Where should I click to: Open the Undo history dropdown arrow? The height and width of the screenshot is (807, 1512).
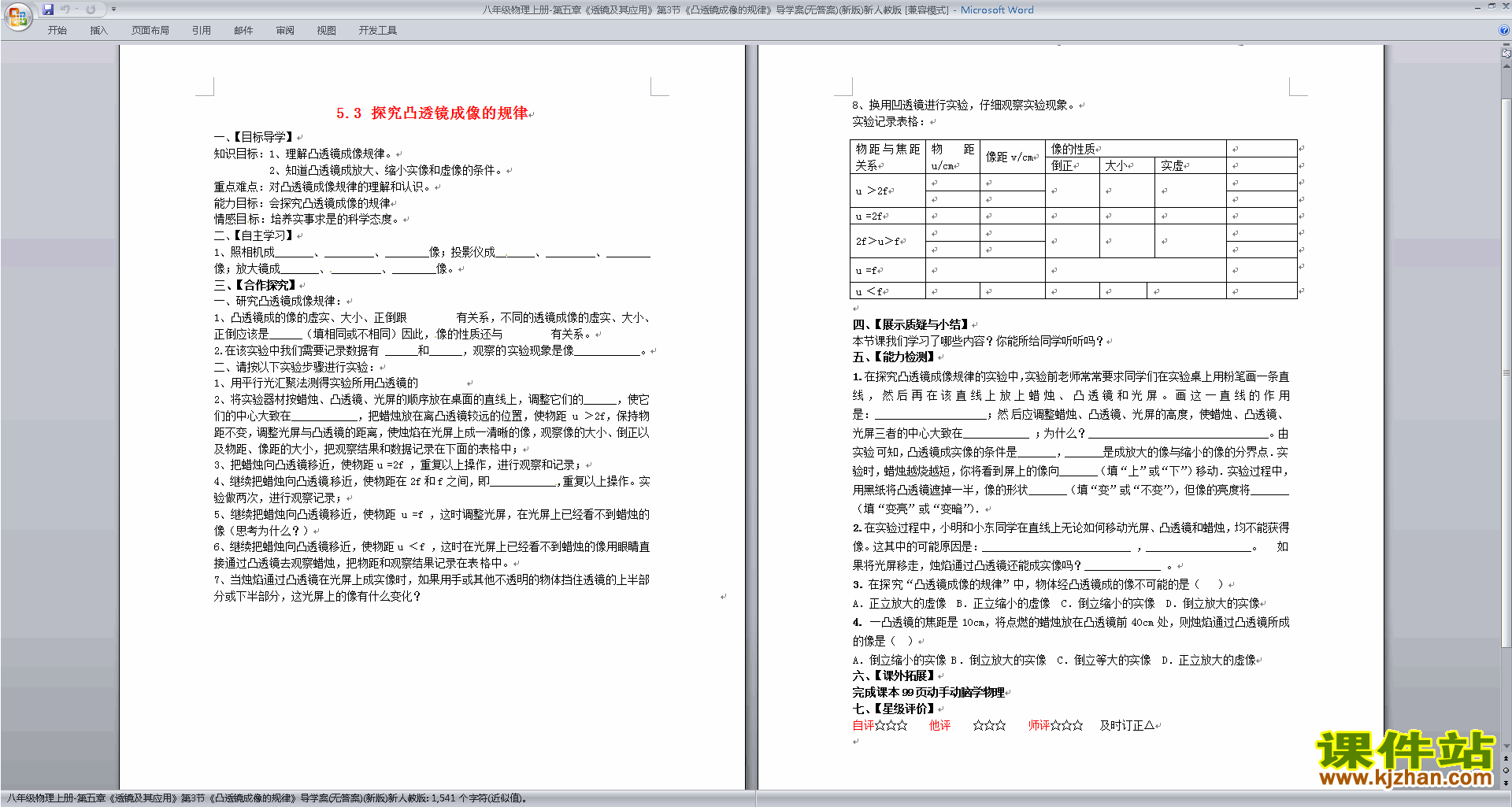[x=77, y=9]
